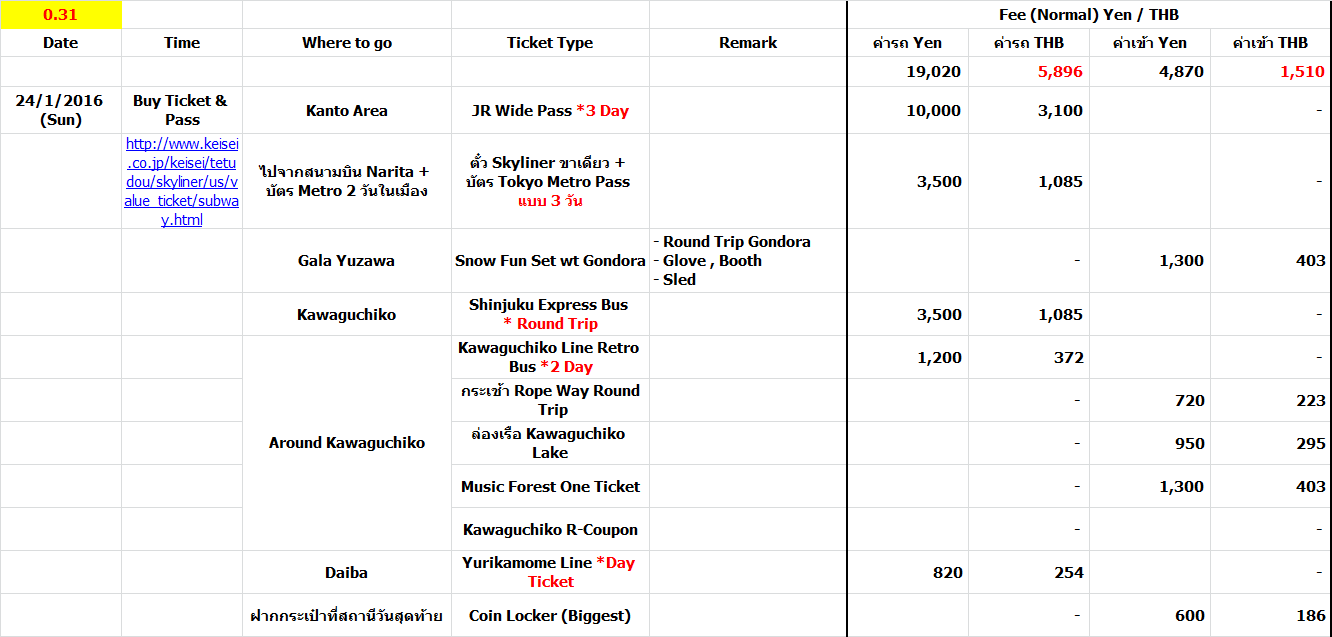Click the red 5,896 total THB cell

[x=1029, y=72]
